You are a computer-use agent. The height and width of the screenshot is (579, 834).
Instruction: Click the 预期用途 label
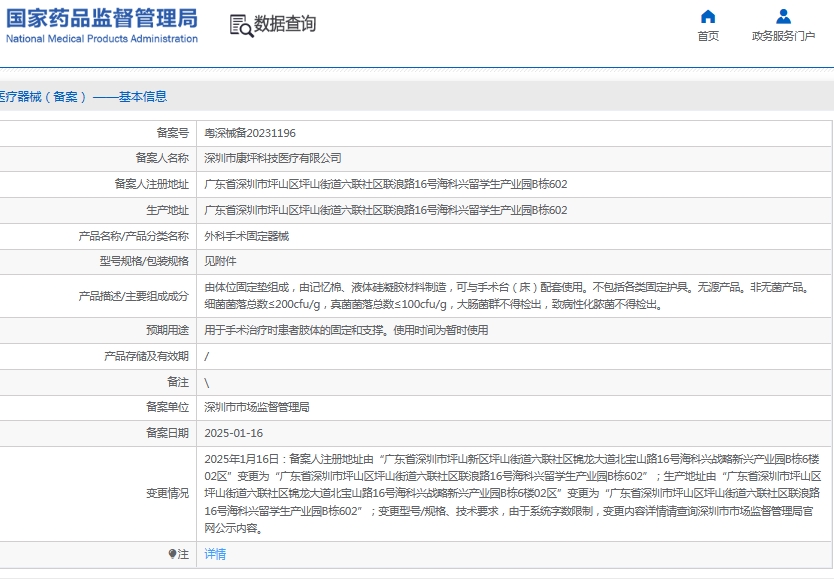point(168,330)
